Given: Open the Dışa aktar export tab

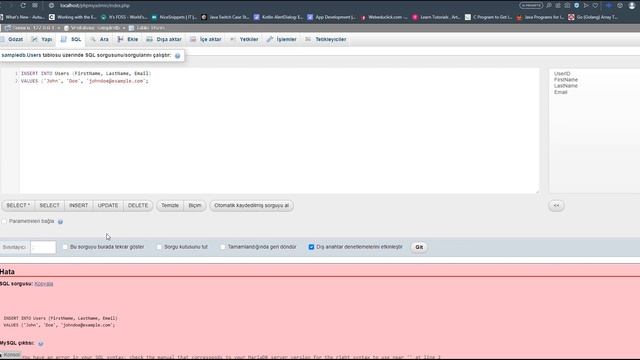Looking at the screenshot, I should [x=164, y=39].
